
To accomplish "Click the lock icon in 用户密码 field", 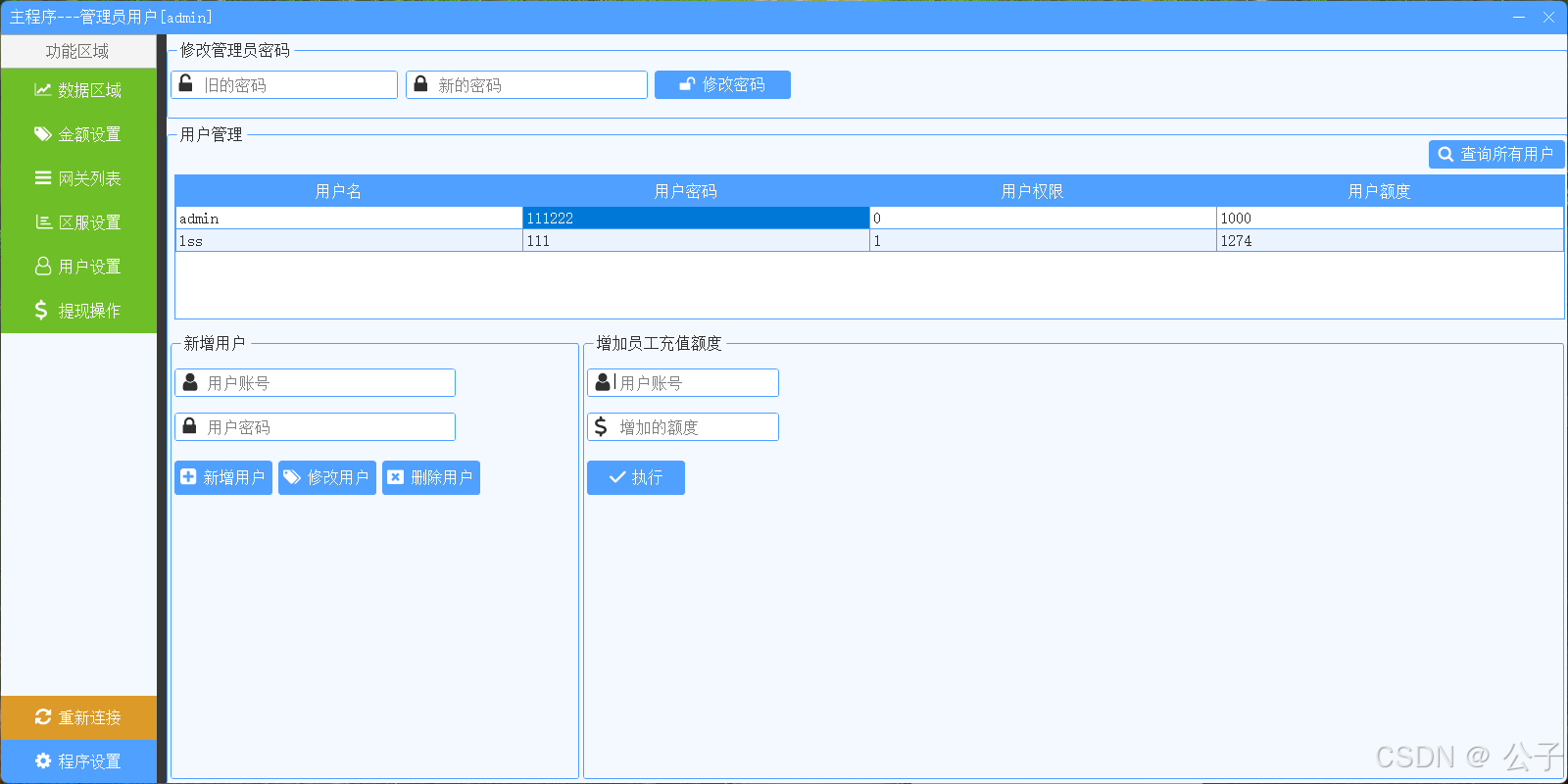I will pyautogui.click(x=190, y=426).
